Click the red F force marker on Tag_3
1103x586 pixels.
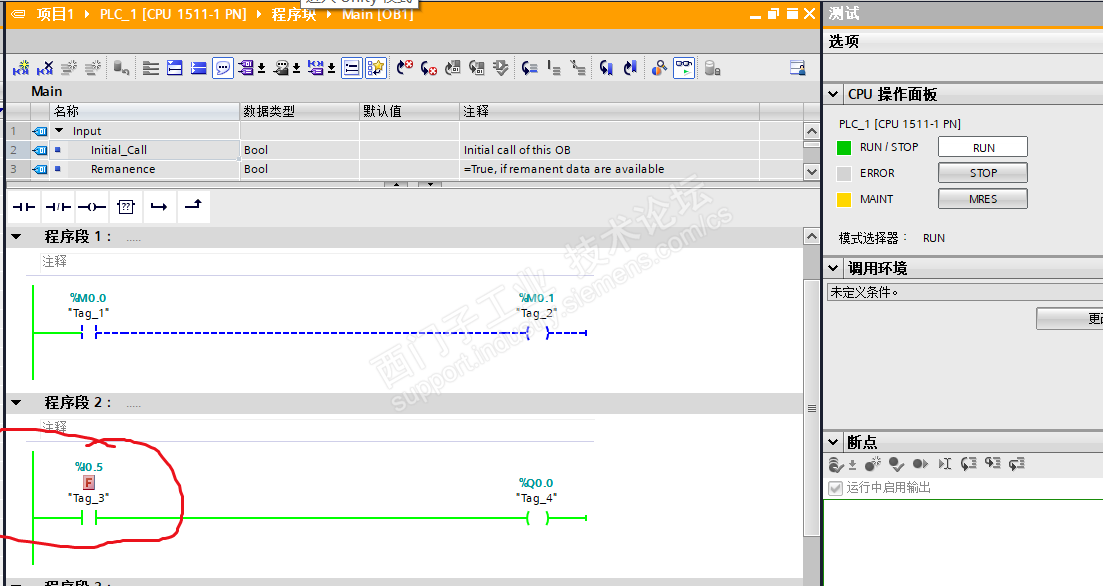tap(89, 483)
